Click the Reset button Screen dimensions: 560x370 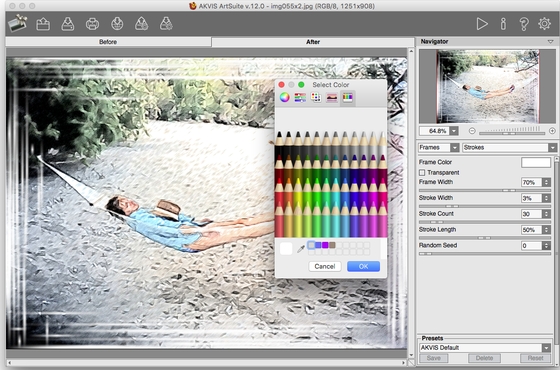click(x=535, y=358)
